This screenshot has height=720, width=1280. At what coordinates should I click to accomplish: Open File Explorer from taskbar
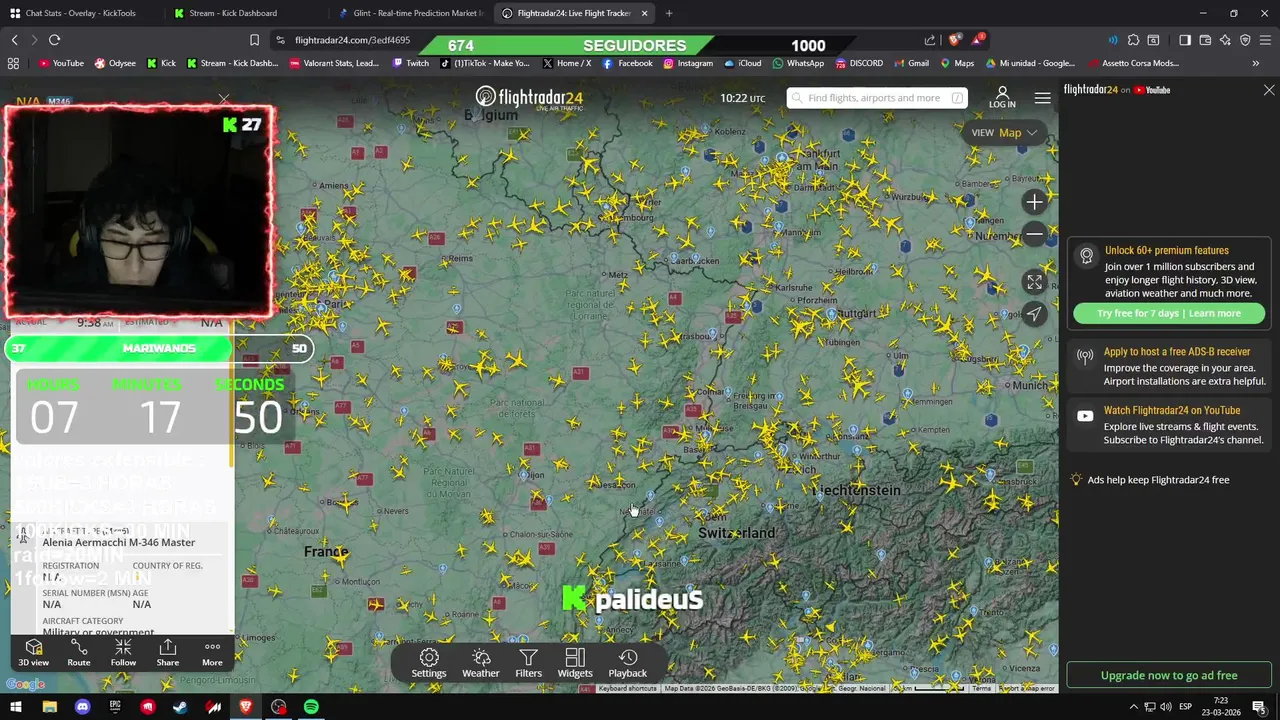point(49,707)
